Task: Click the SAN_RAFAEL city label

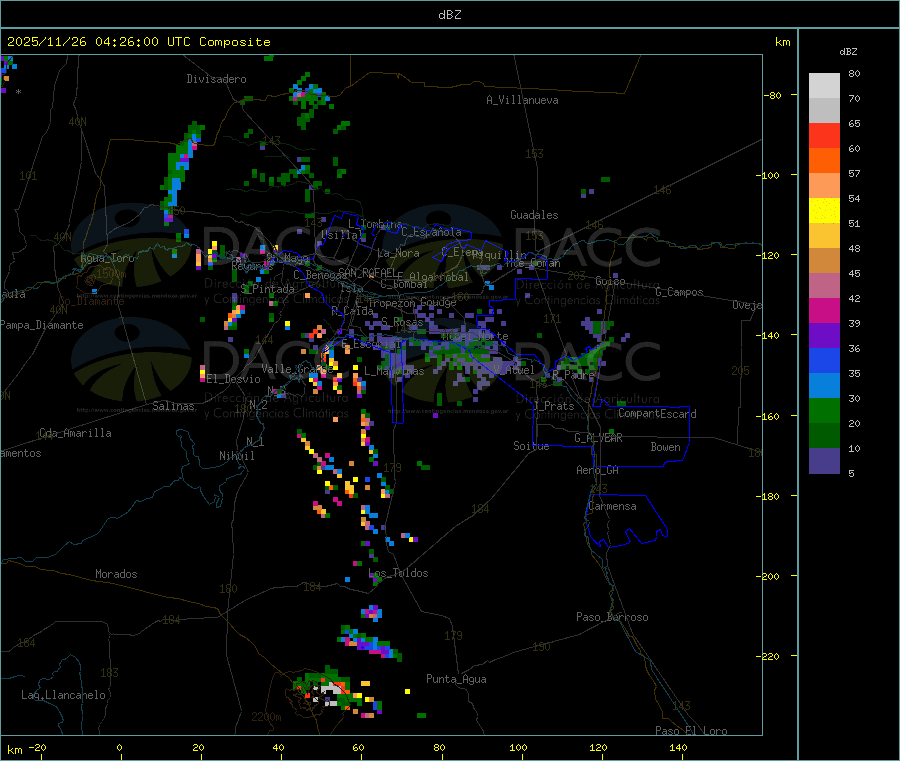Action: [367, 272]
